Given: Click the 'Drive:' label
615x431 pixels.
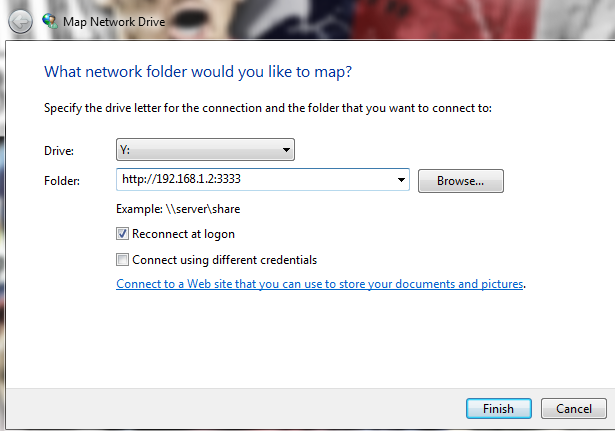Looking at the screenshot, I should coord(59,151).
